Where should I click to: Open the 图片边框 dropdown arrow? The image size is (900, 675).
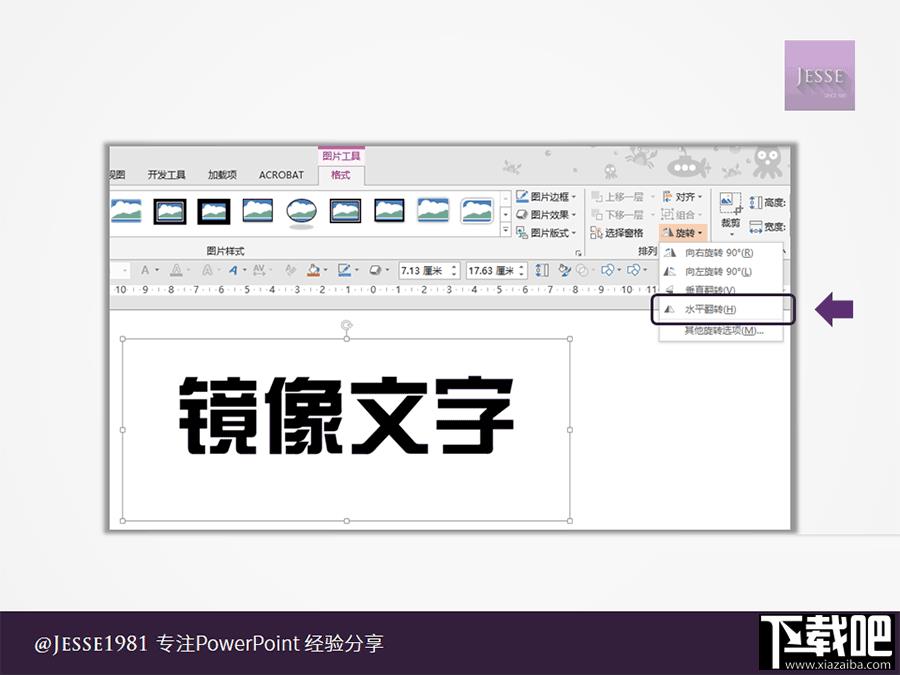tap(575, 196)
